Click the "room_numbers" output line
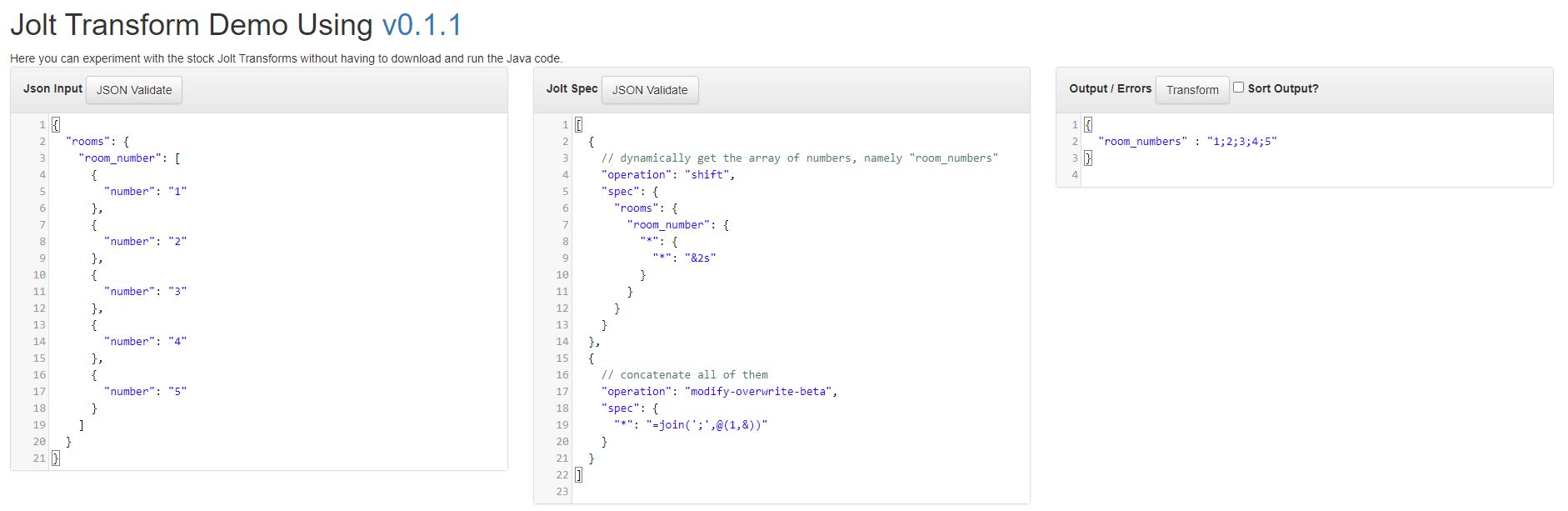This screenshot has width=1568, height=511. pyautogui.click(x=1187, y=142)
